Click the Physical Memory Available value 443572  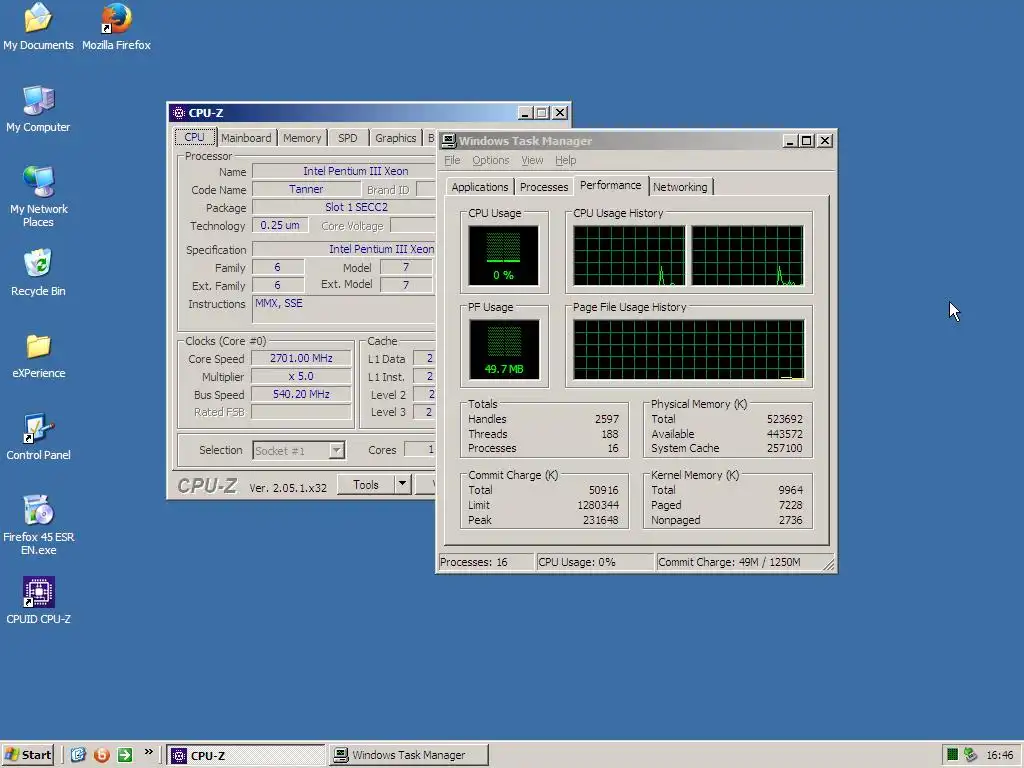[784, 434]
